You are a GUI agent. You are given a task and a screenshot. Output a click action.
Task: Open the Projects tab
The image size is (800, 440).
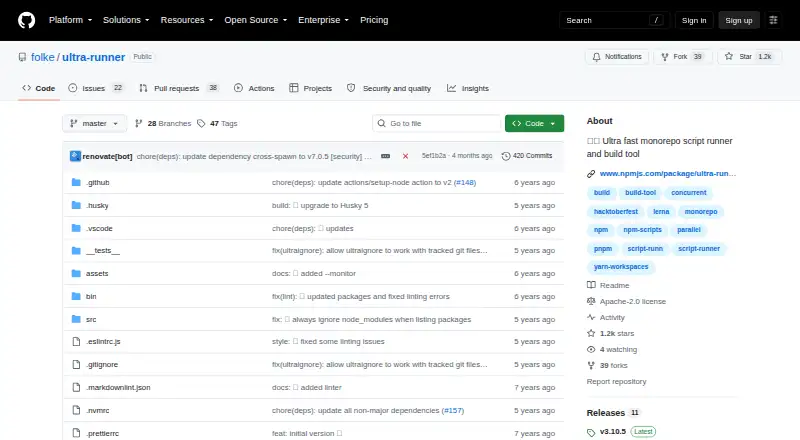pyautogui.click(x=310, y=88)
